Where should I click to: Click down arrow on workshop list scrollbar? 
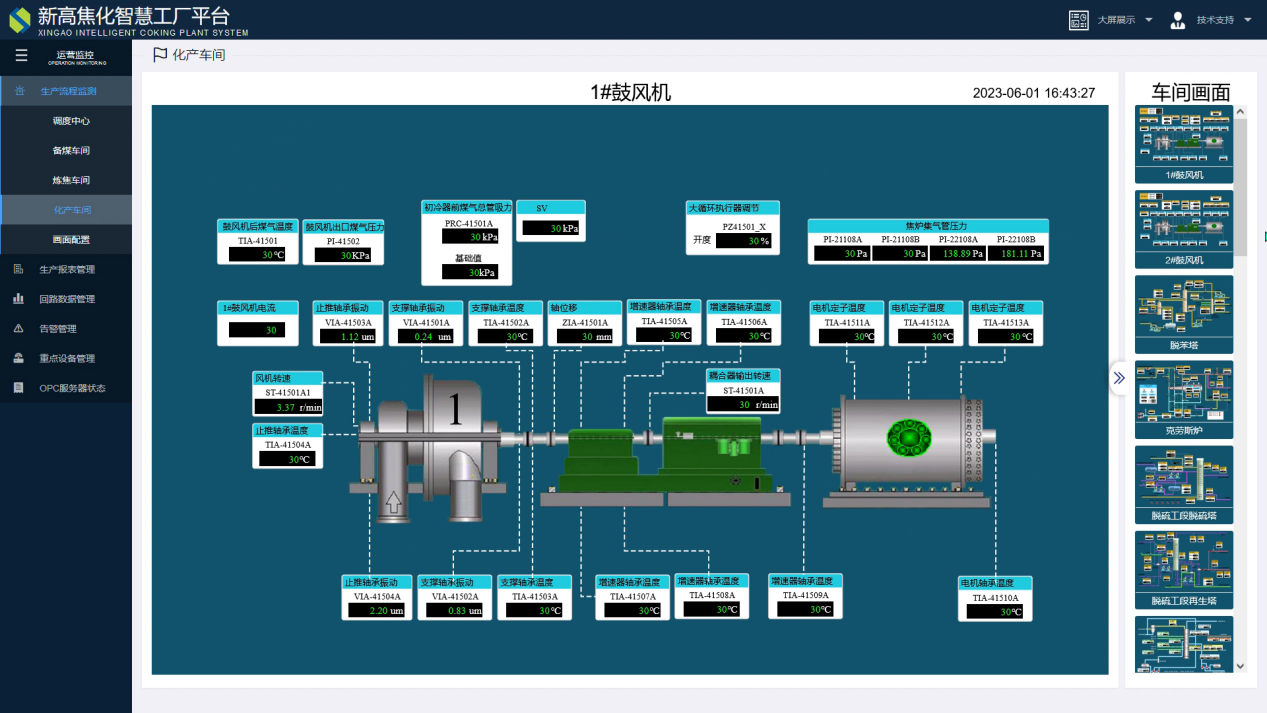tap(1240, 666)
